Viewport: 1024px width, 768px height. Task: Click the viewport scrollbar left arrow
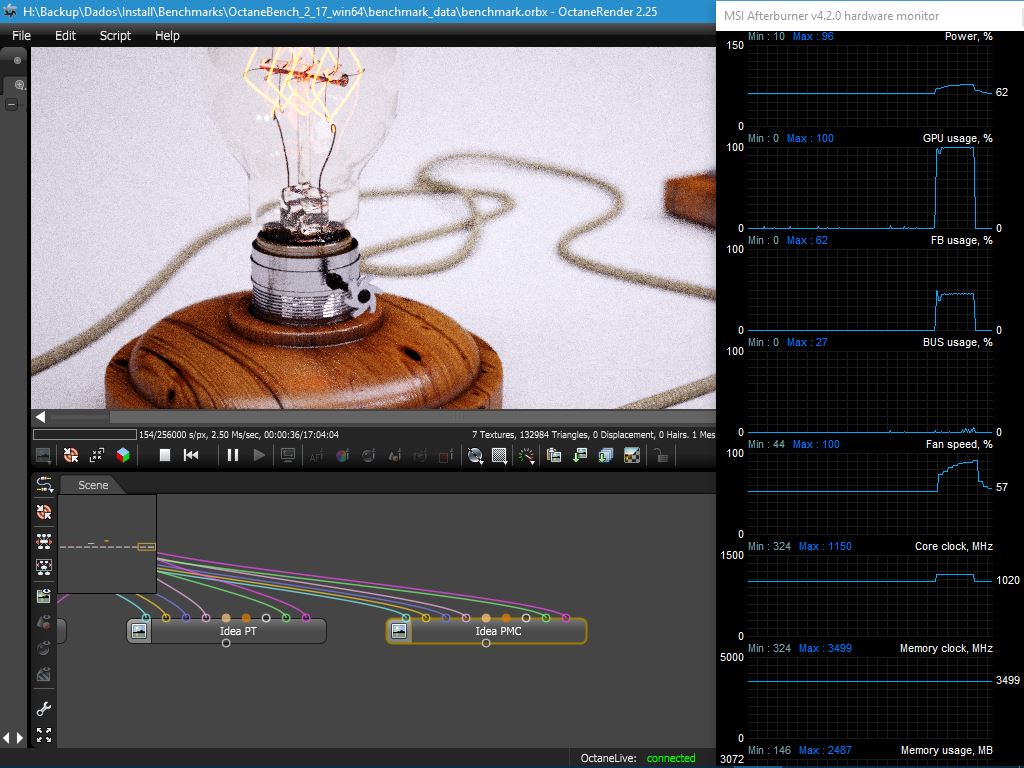[x=40, y=417]
